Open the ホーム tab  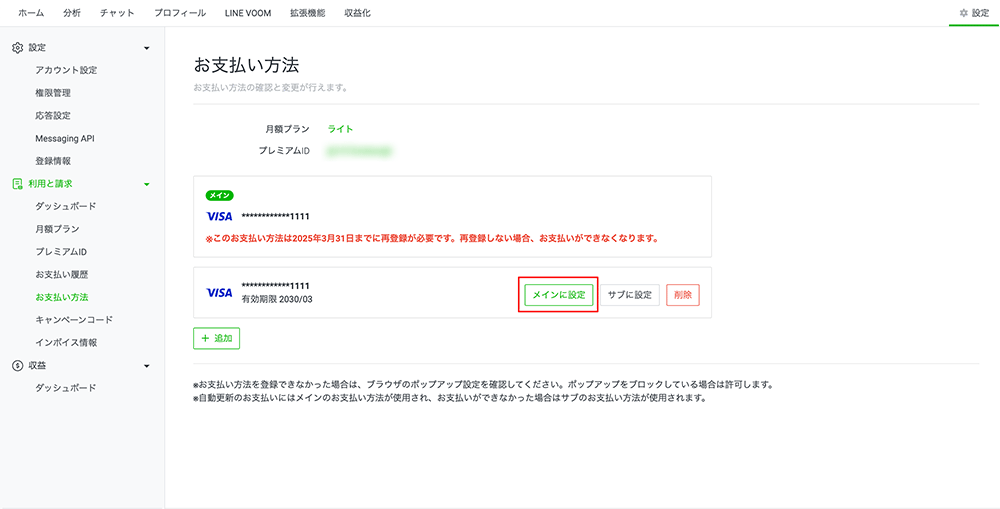click(31, 13)
